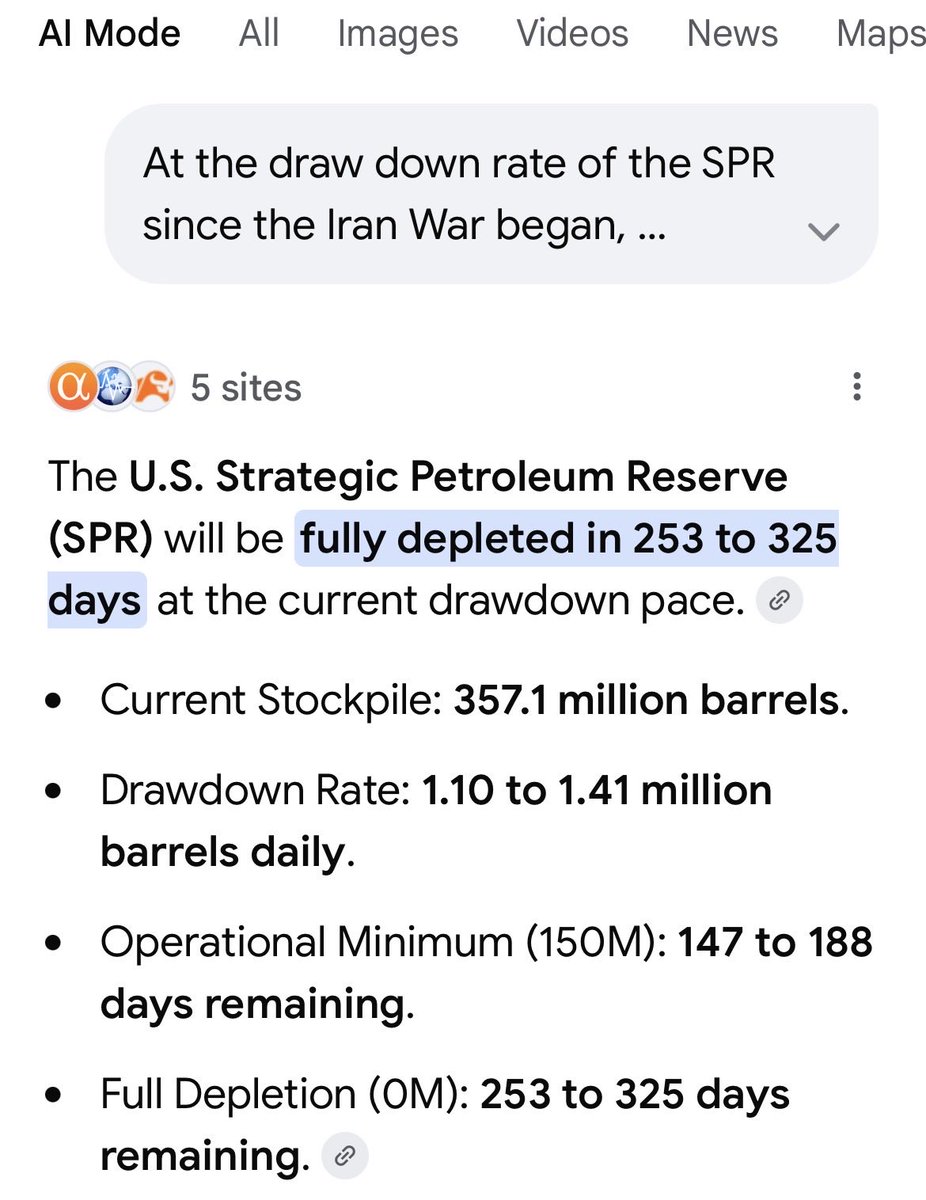The width and height of the screenshot is (926, 1200).
Task: Select the Maps tab
Action: [x=881, y=34]
